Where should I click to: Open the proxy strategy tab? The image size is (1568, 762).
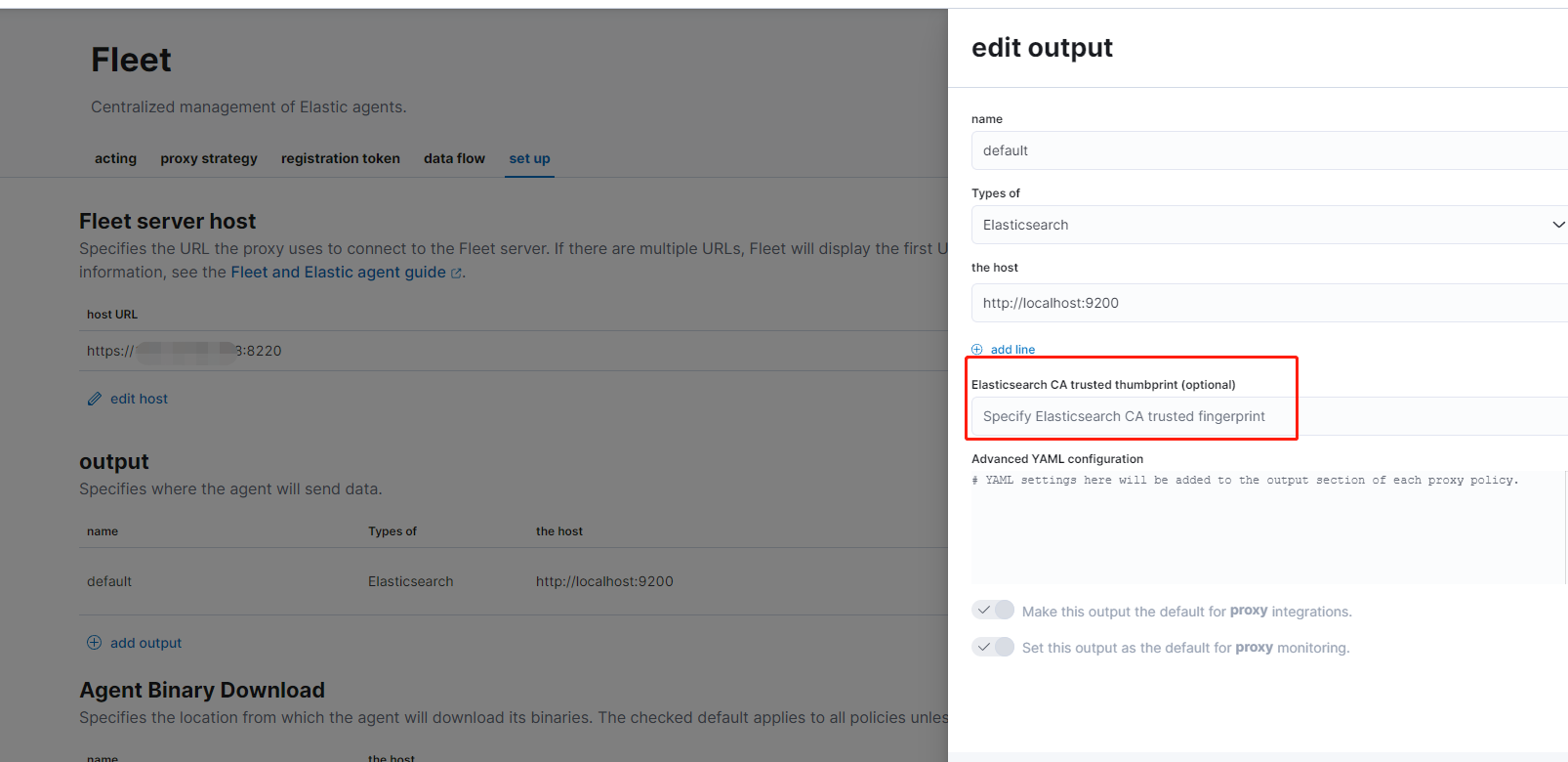pyautogui.click(x=209, y=158)
